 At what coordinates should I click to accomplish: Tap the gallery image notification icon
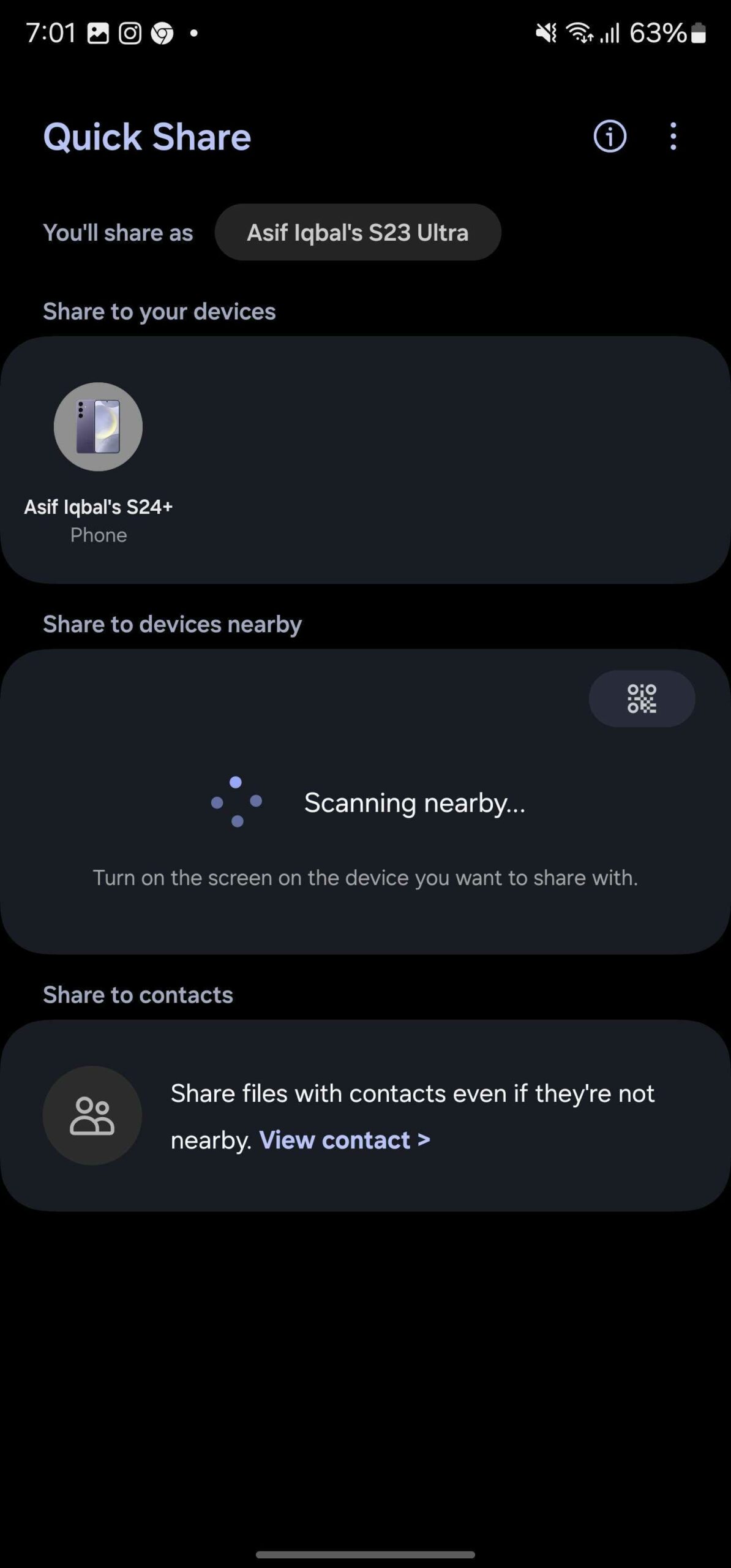coord(98,33)
